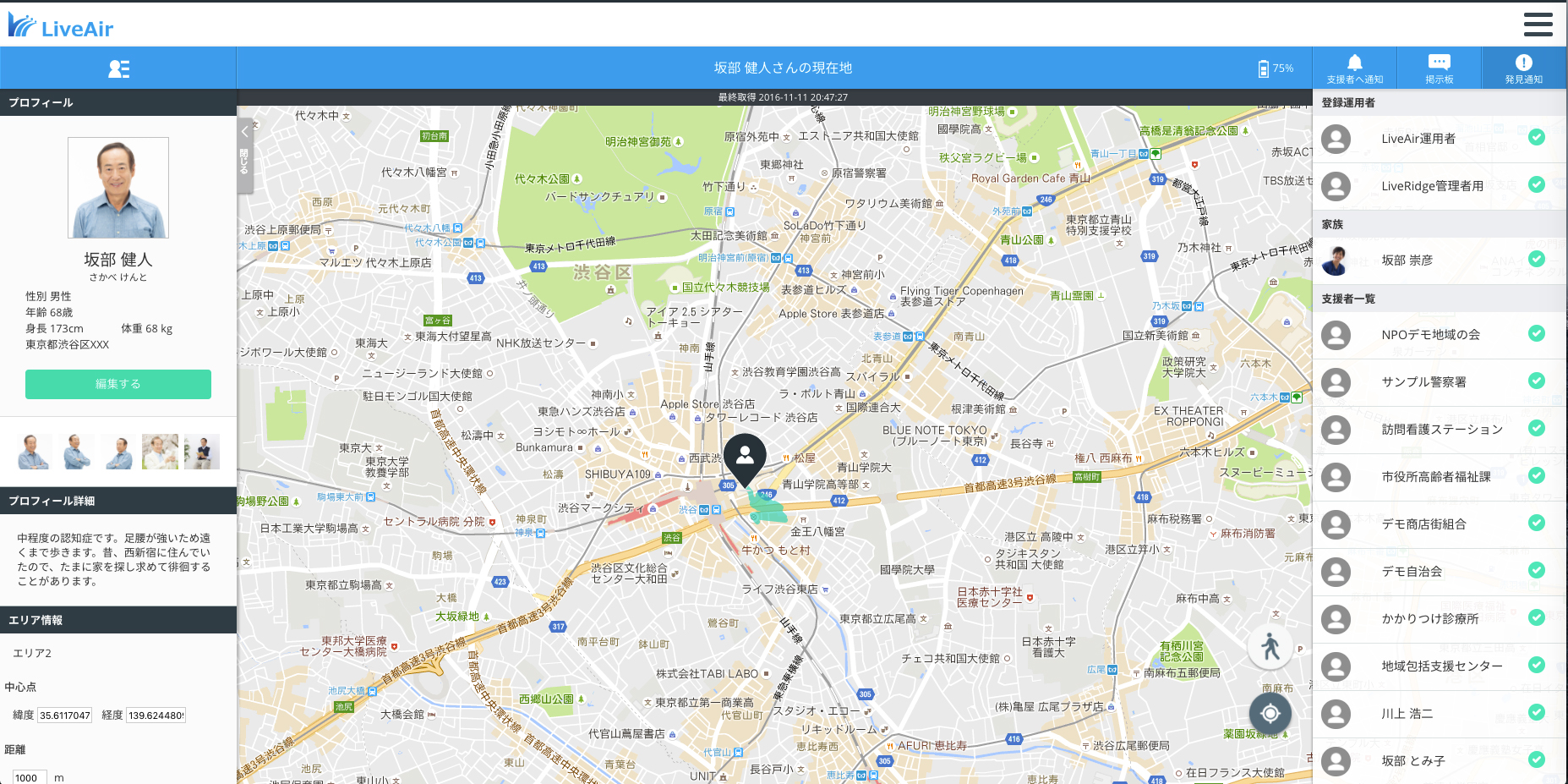Toggle the check mark for LiveRidge管理者用

pyautogui.click(x=1537, y=184)
